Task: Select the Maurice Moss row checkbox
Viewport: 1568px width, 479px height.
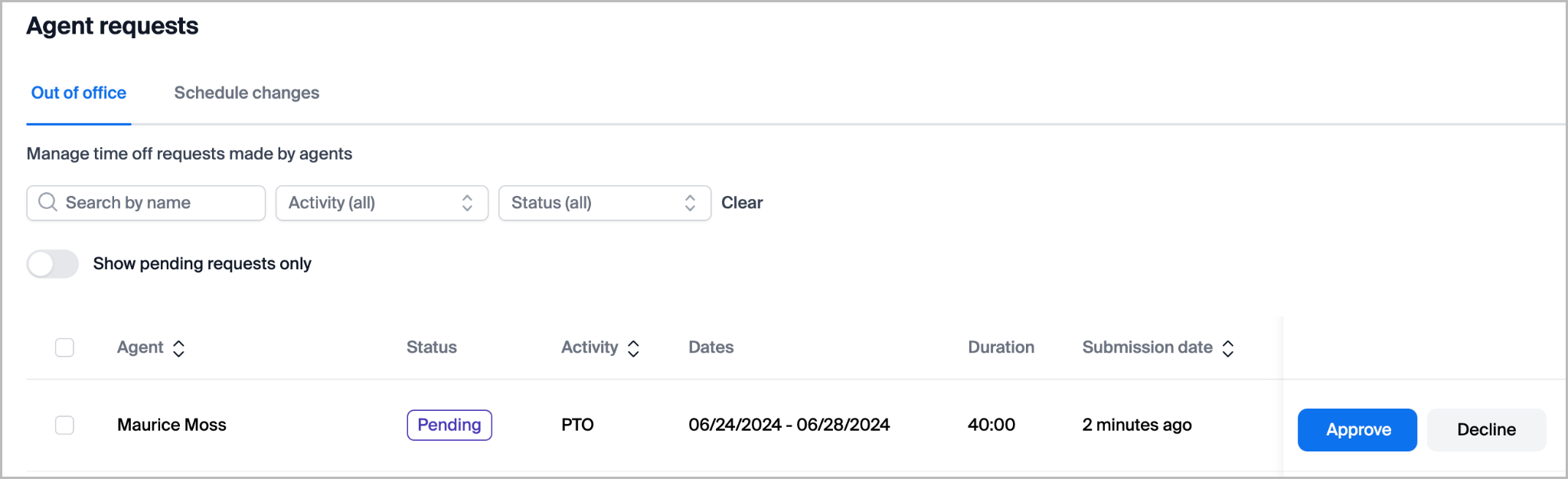Action: pos(65,425)
